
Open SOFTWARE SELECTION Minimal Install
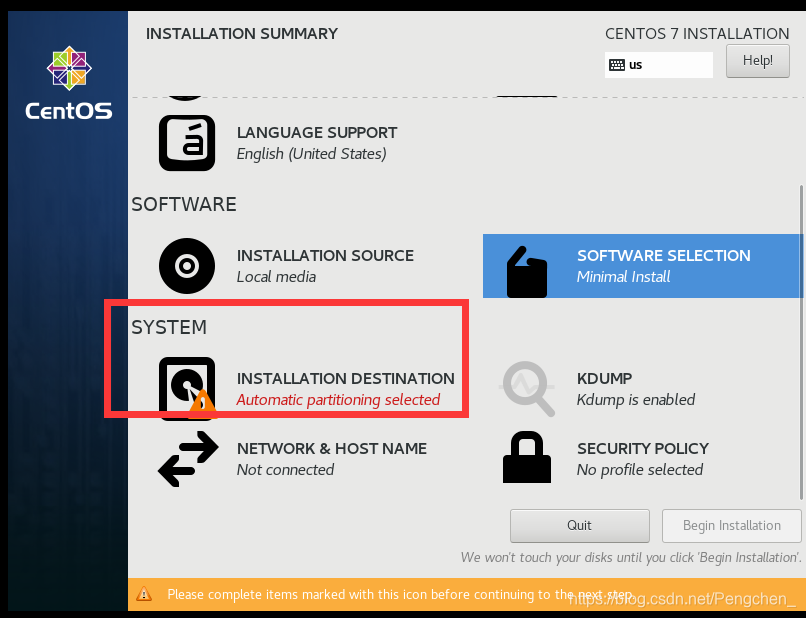tap(642, 266)
